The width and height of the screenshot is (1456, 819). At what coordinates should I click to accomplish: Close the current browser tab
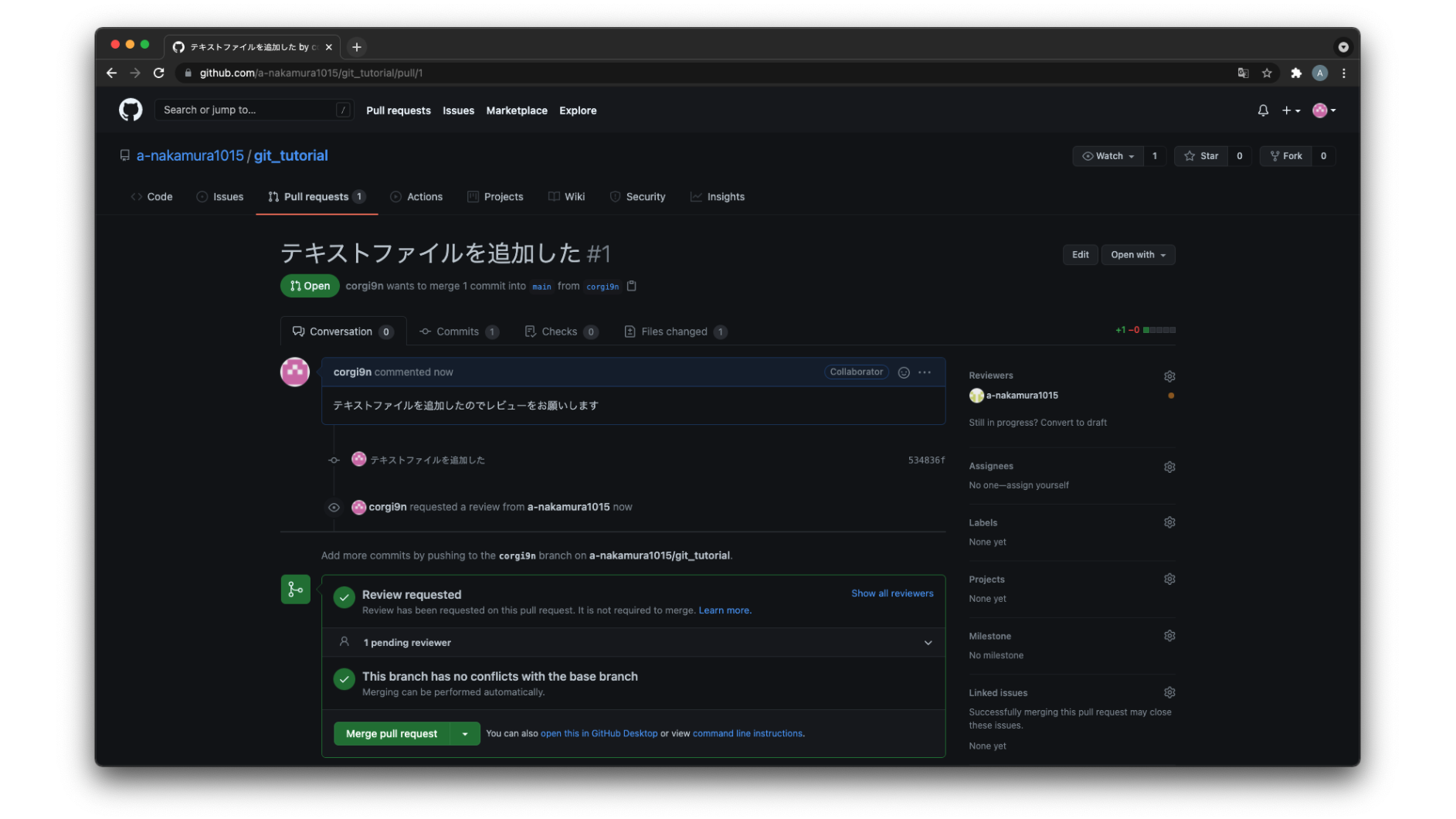329,47
